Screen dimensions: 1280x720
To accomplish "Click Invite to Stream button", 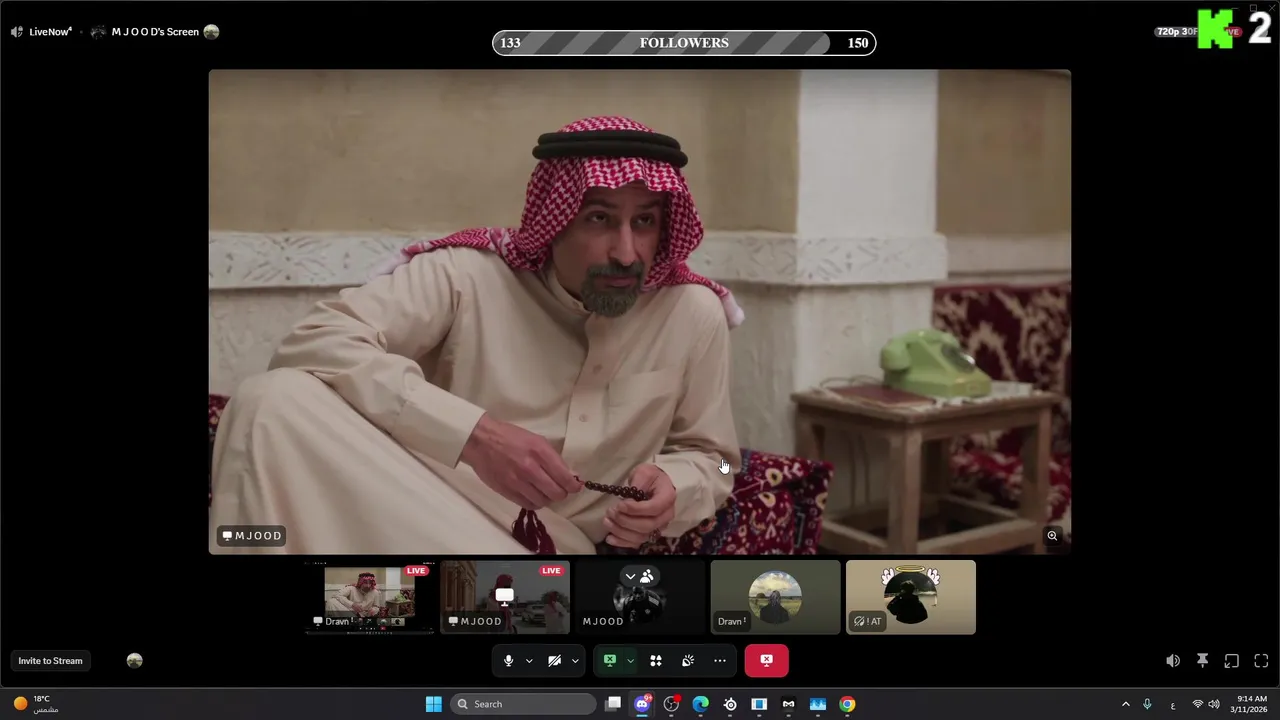I will [50, 661].
